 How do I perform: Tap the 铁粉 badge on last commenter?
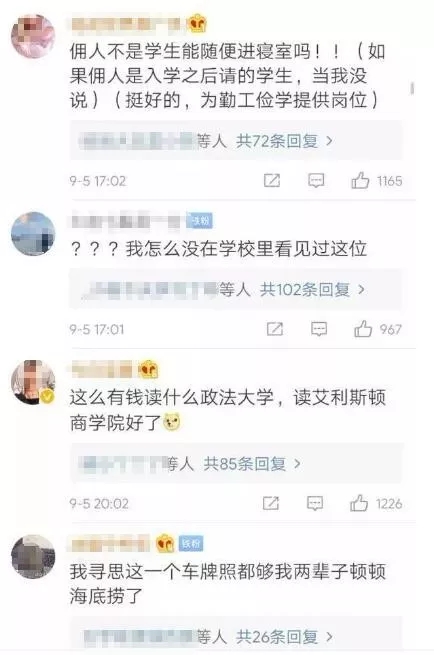[191, 543]
